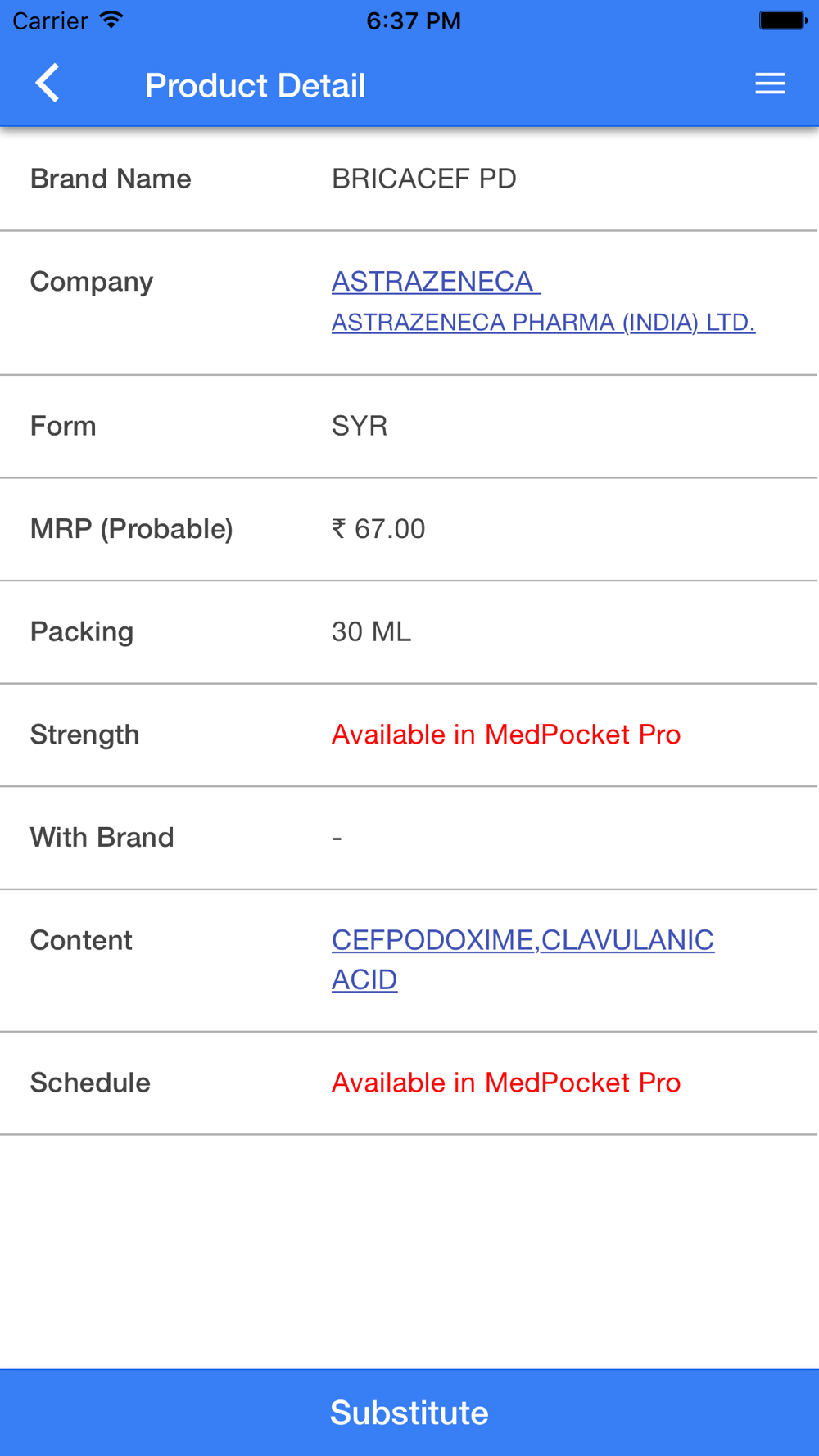This screenshot has width=819, height=1456.
Task: Tap the Strength 'Available in MedPocket Pro' text
Action: click(x=505, y=735)
